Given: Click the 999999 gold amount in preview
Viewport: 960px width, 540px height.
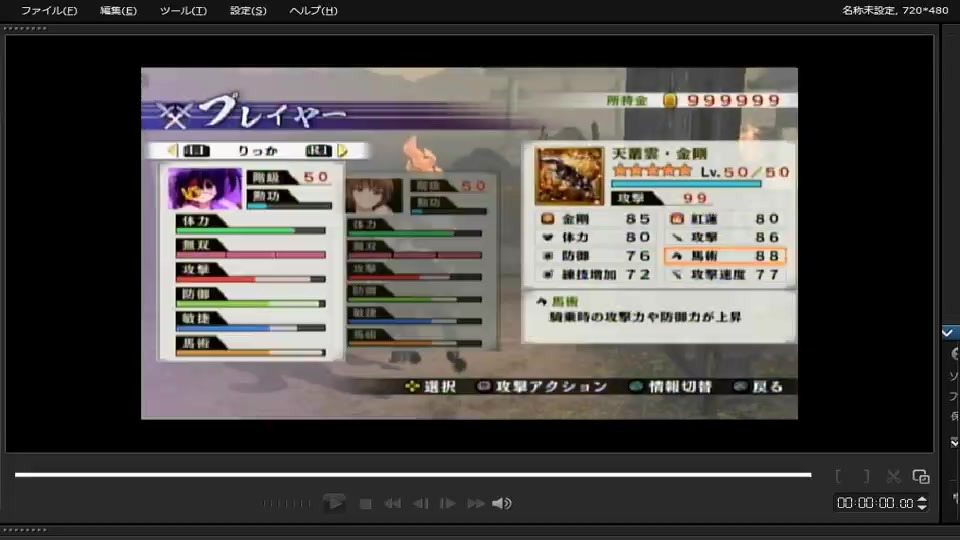Looking at the screenshot, I should click(733, 100).
